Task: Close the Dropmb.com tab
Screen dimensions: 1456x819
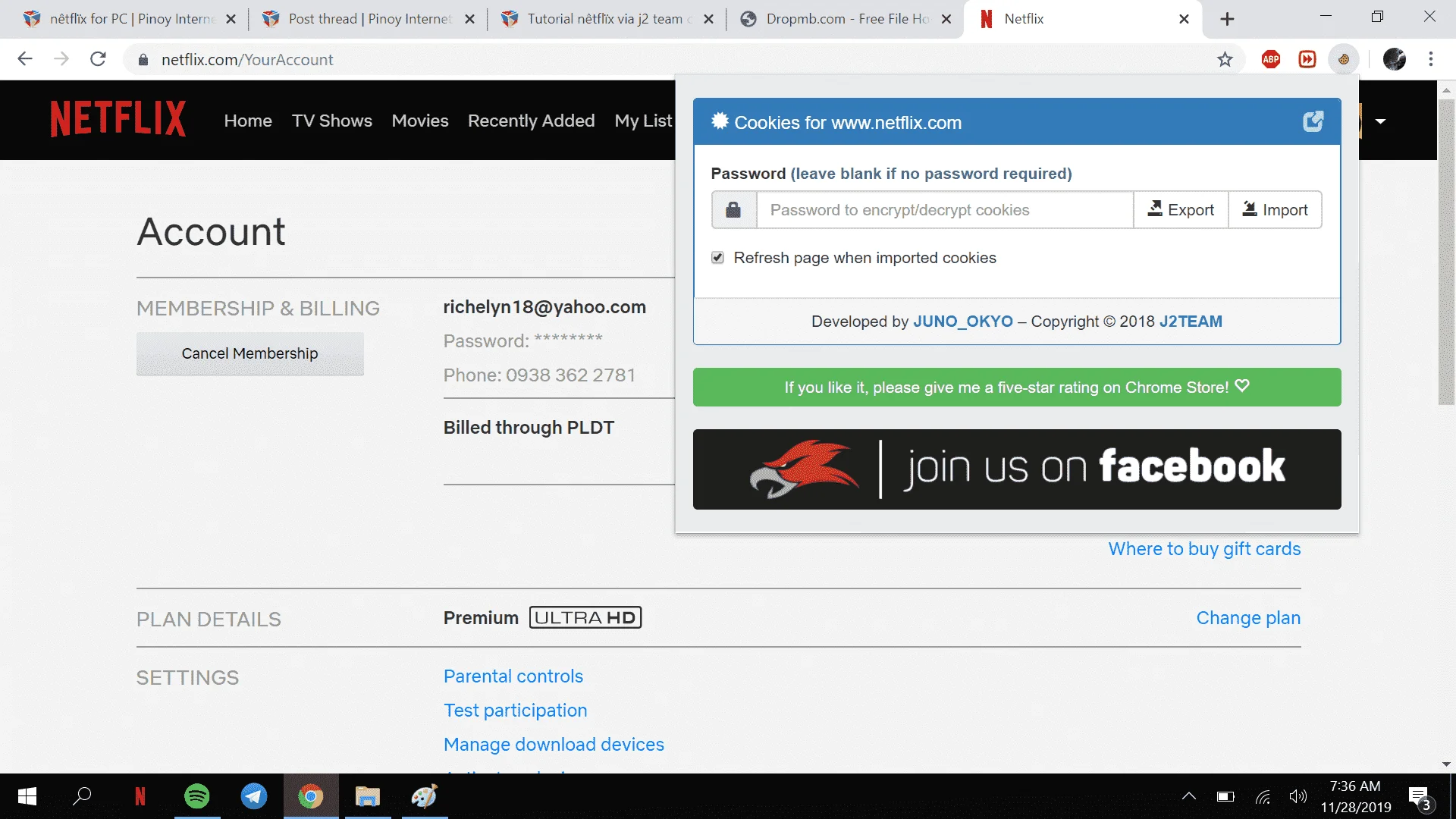Action: (x=946, y=19)
